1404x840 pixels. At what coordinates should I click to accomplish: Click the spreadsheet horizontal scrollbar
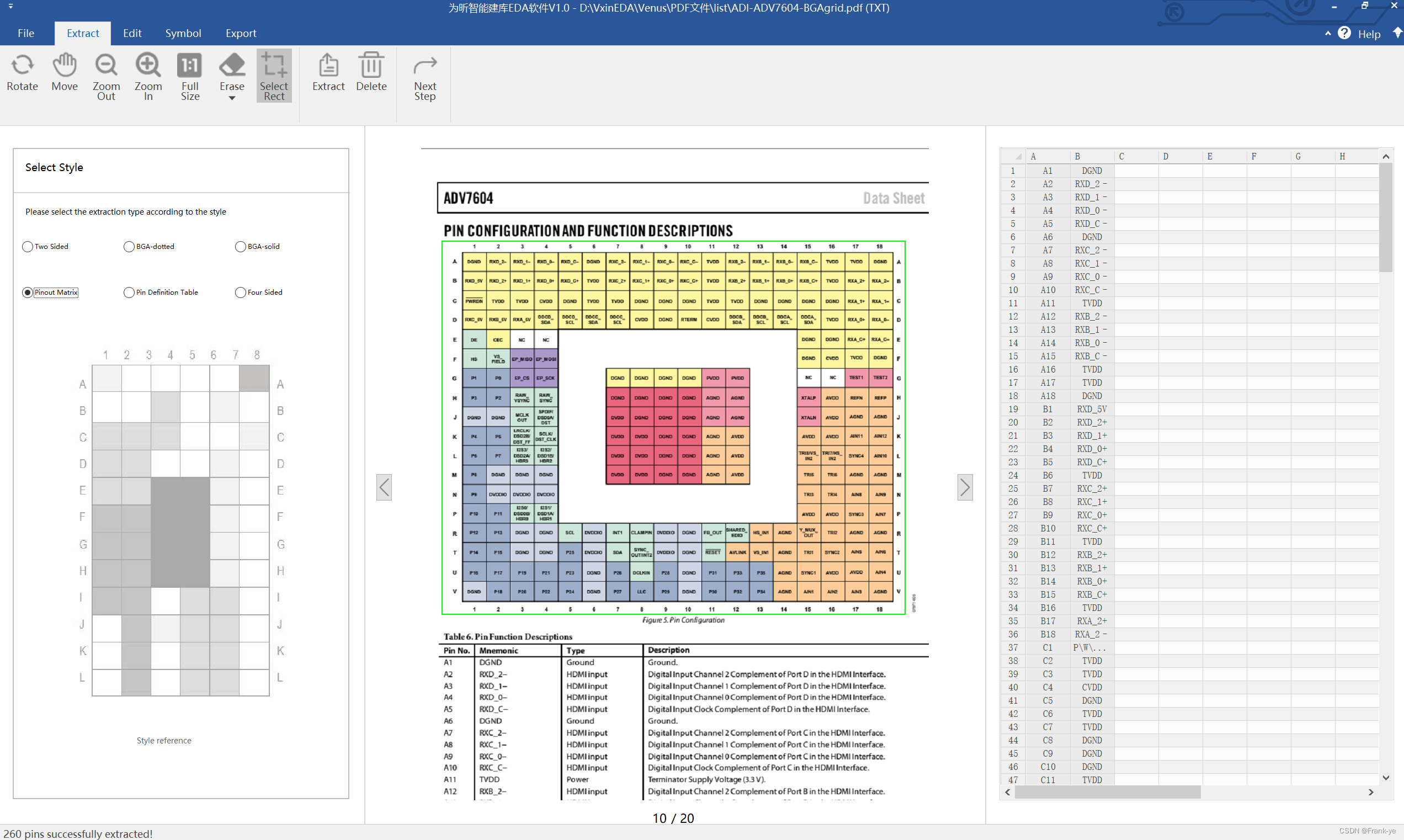coord(1107,793)
